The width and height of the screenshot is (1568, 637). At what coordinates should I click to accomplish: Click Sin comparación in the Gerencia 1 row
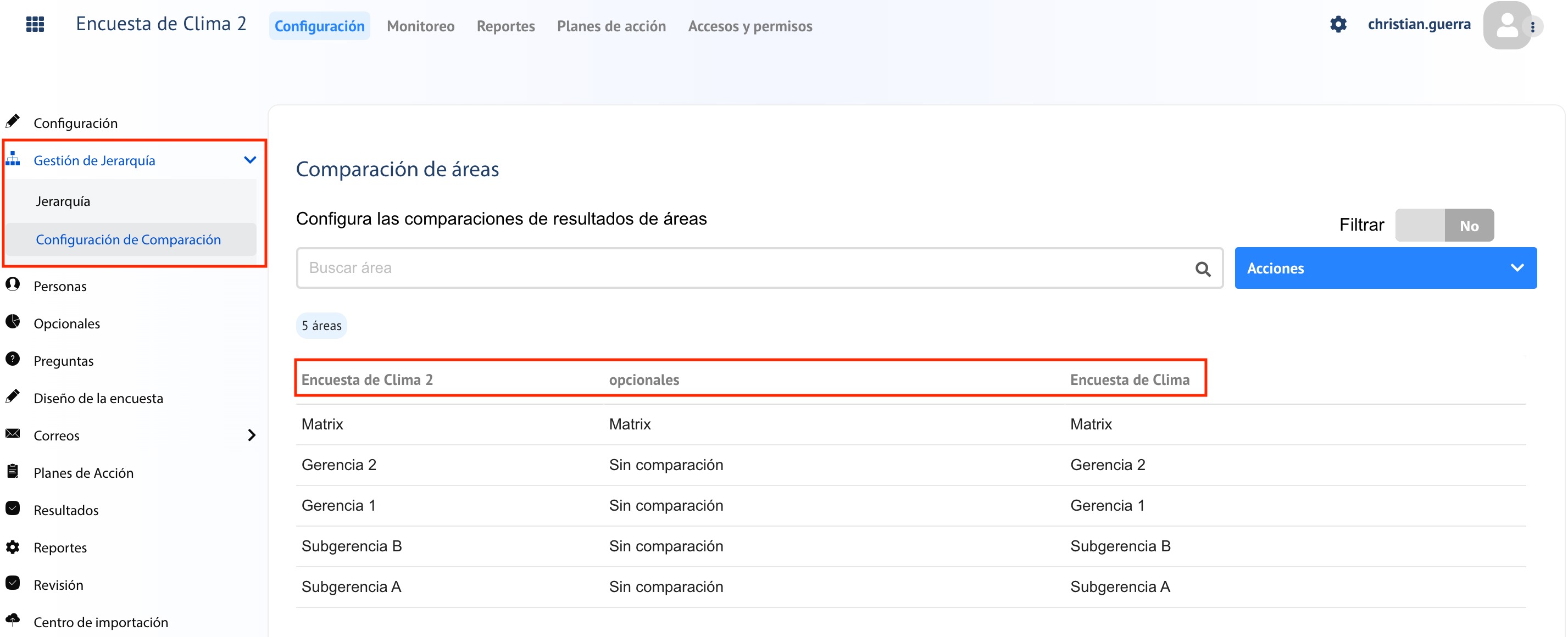coord(665,506)
